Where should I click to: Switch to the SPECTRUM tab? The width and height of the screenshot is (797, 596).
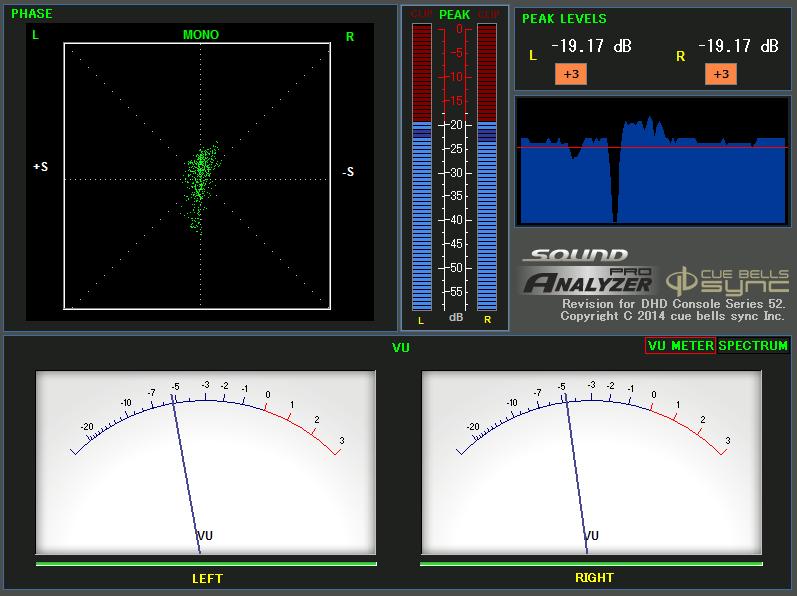point(753,346)
